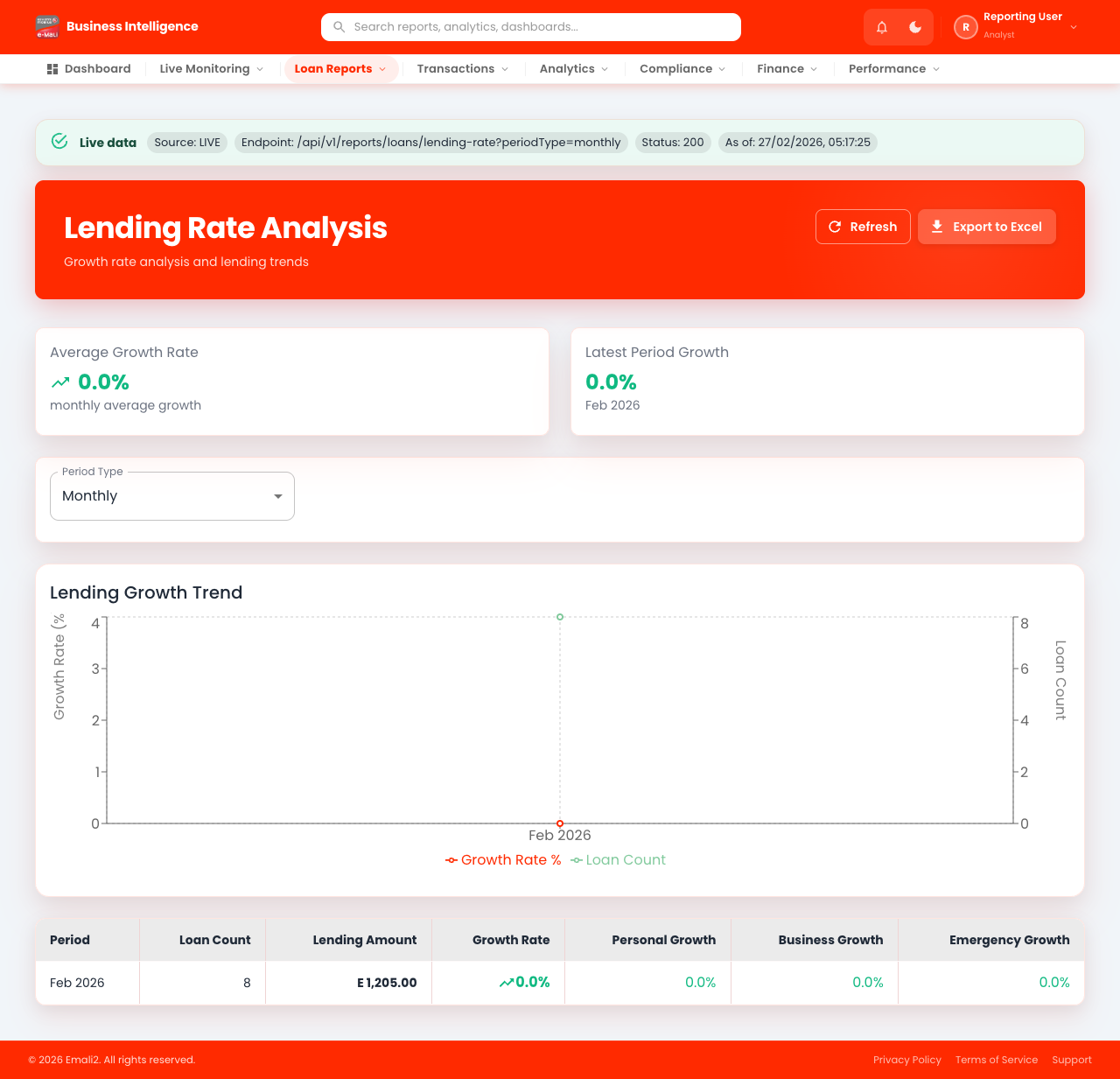Click the Latest Period Growth 0.0% value
The height and width of the screenshot is (1079, 1120).
click(611, 382)
